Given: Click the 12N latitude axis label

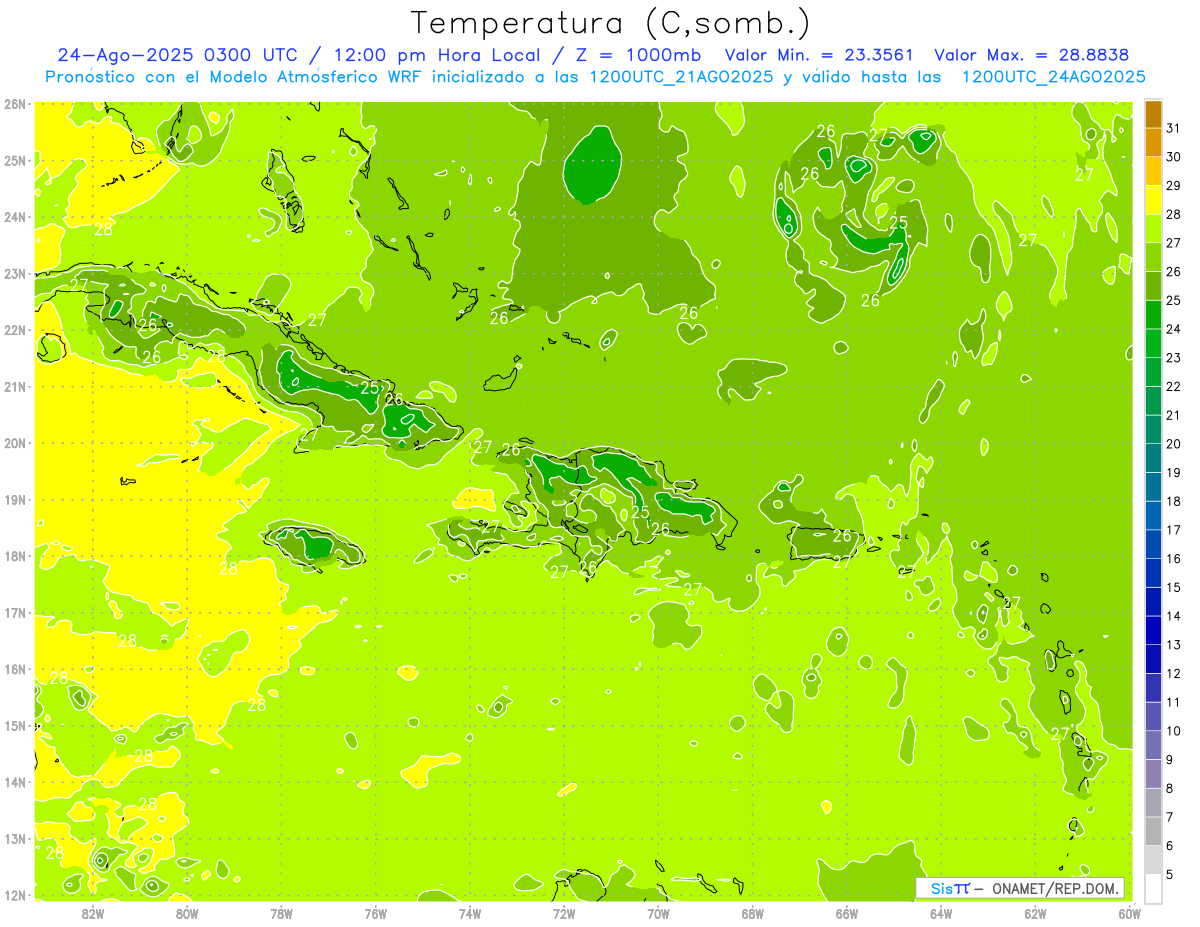Looking at the screenshot, I should pos(15,895).
